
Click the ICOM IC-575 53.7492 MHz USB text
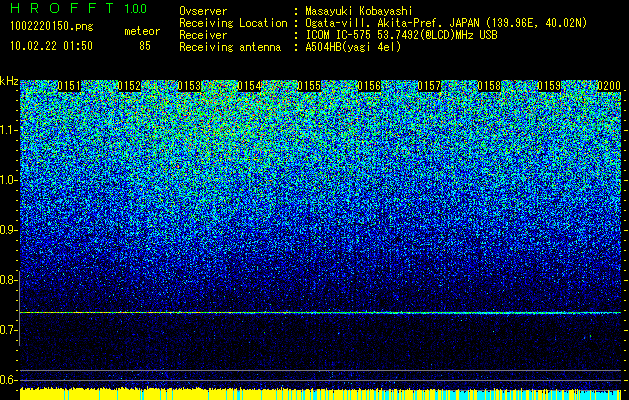401,35
